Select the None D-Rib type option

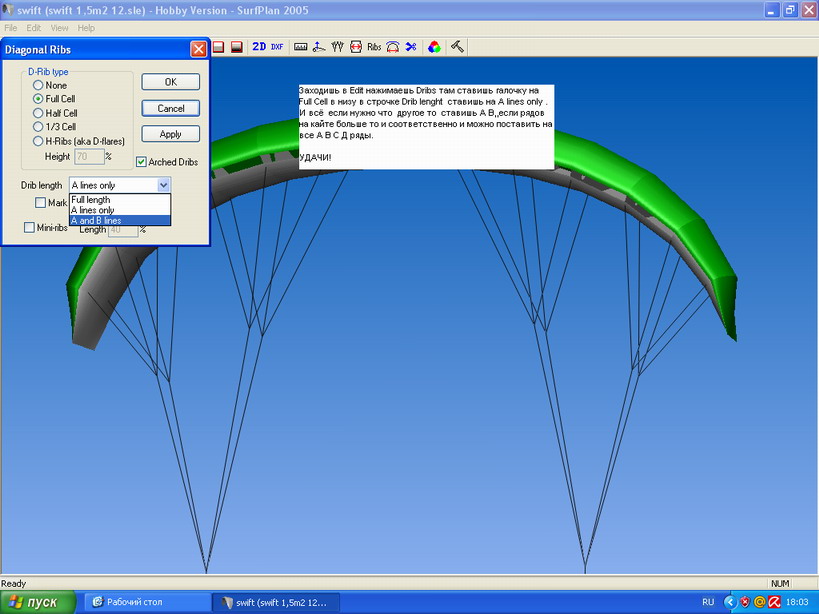(38, 85)
